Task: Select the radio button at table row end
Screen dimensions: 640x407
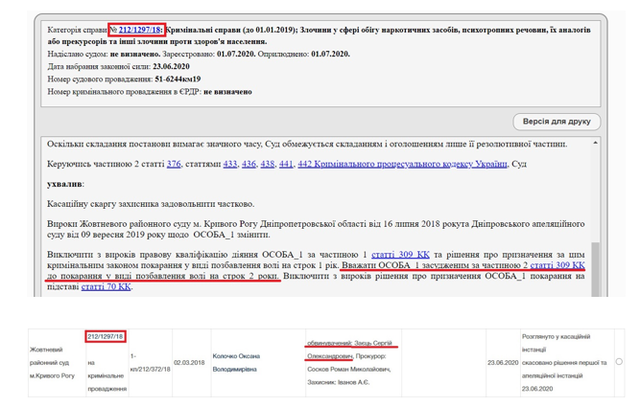Action: click(x=621, y=361)
